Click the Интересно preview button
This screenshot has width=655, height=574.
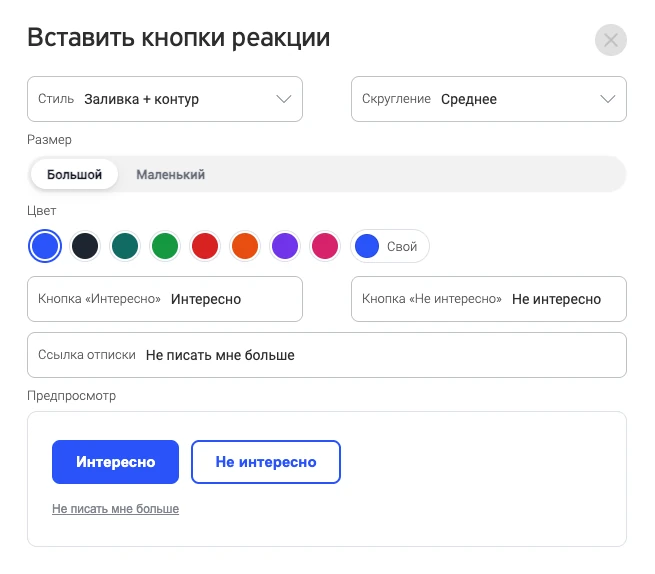(x=115, y=462)
